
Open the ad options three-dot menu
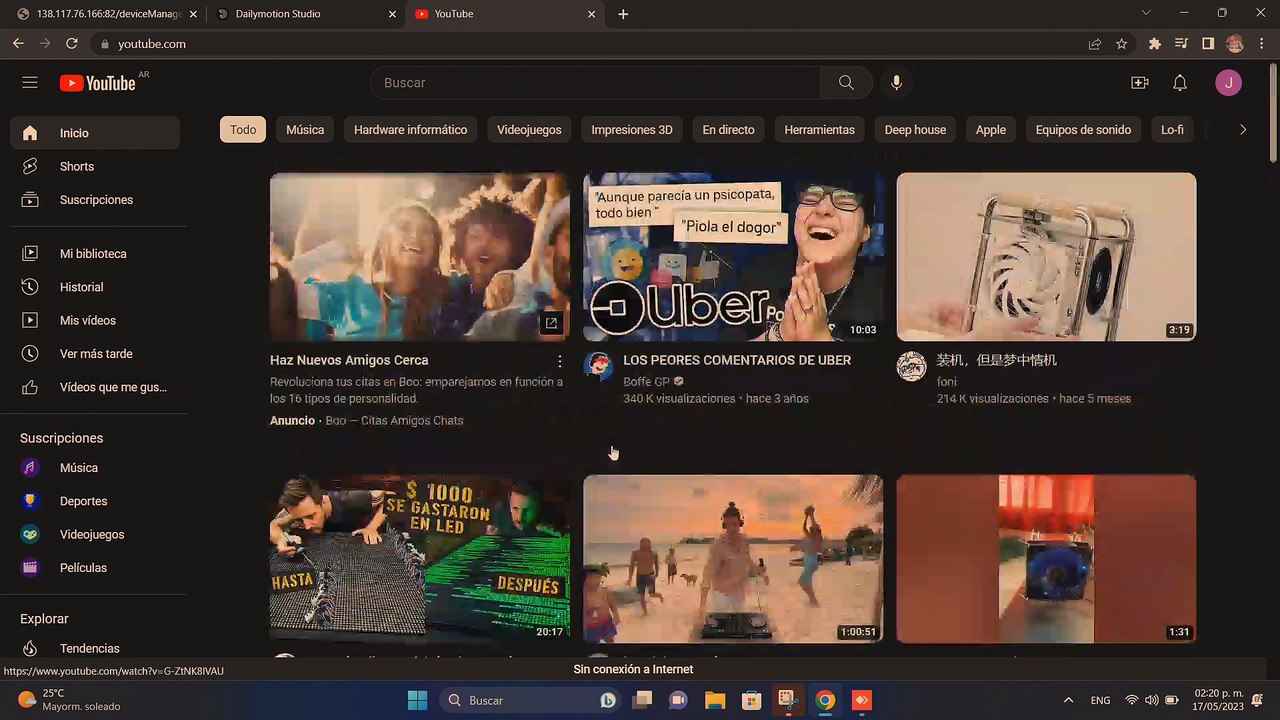[x=560, y=361]
